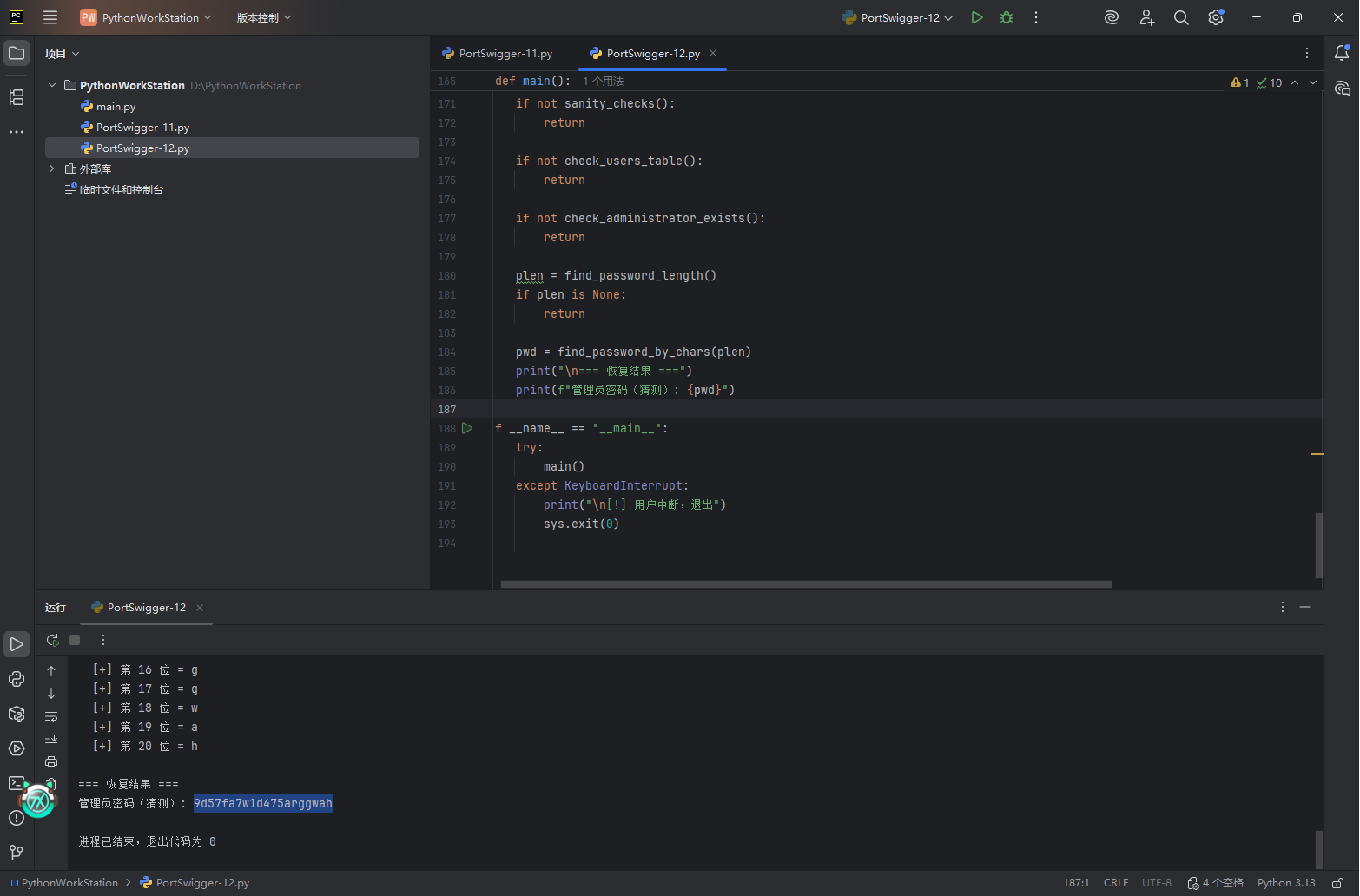This screenshot has height=896, width=1360.
Task: Click the Debug bug icon in toolbar
Action: click(x=1007, y=17)
